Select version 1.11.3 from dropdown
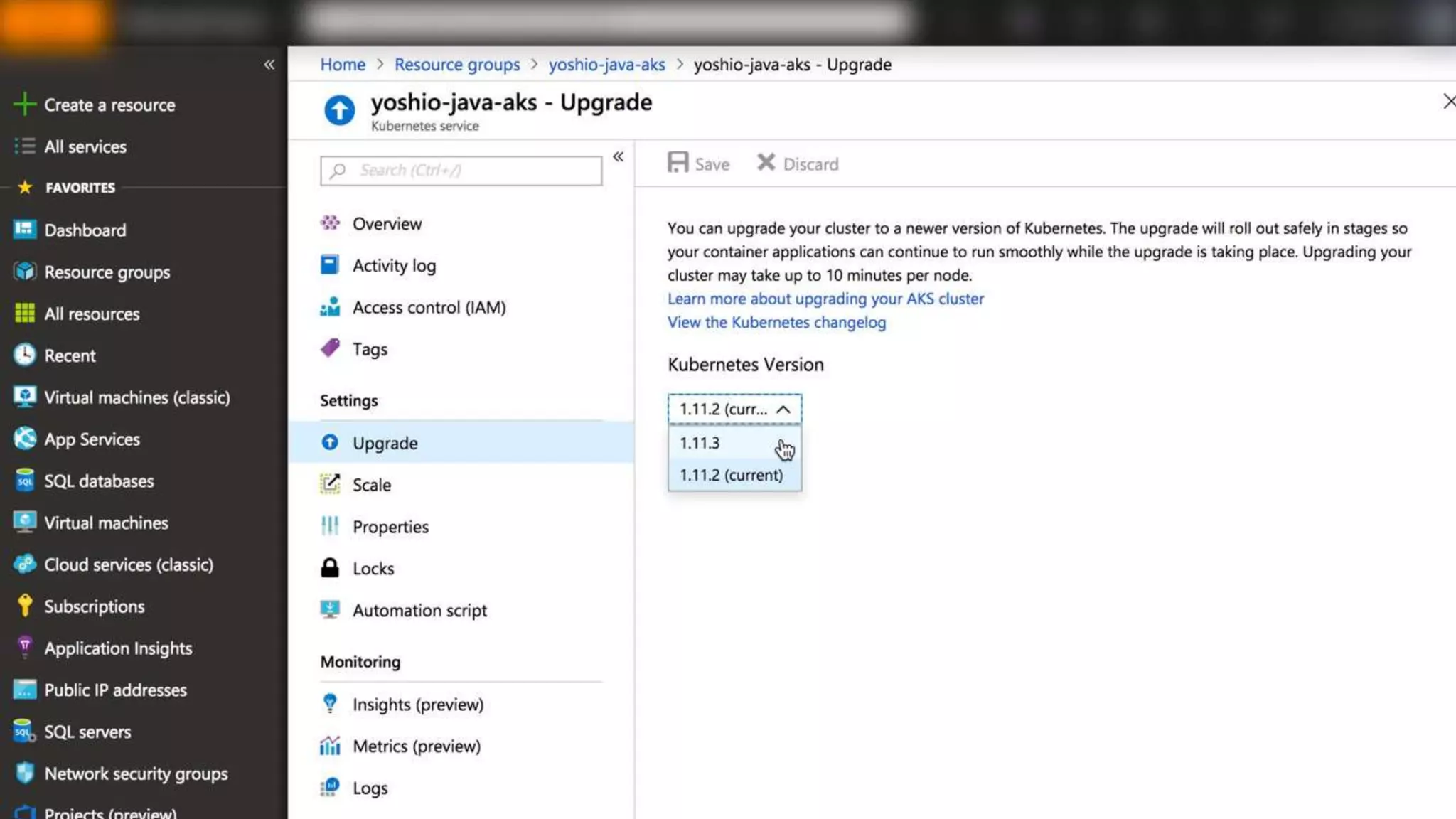This screenshot has width=1456, height=819. [700, 443]
